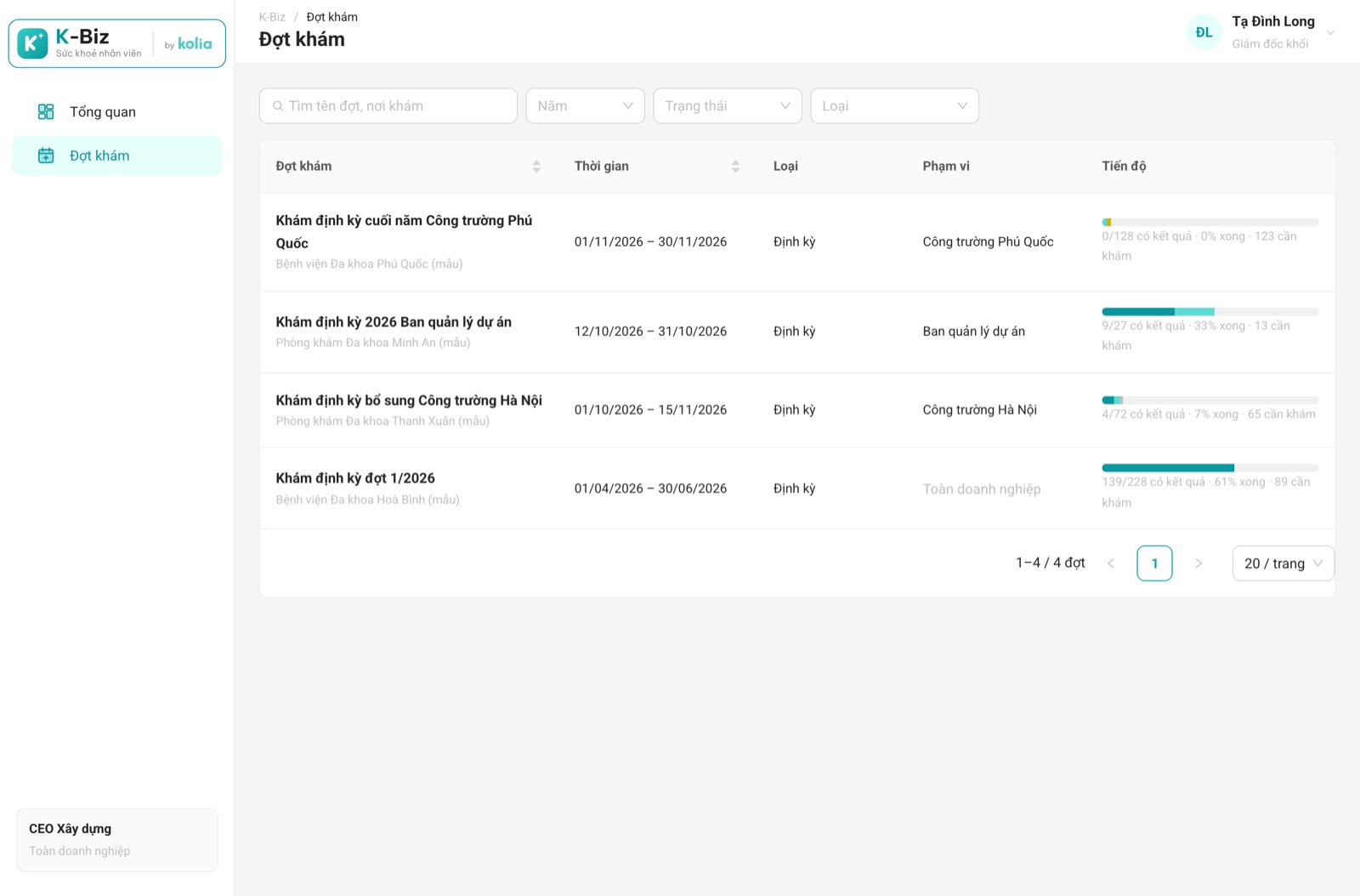Image resolution: width=1360 pixels, height=896 pixels.
Task: Click date 01/04/2026 – 30/06/2026
Action: point(651,489)
